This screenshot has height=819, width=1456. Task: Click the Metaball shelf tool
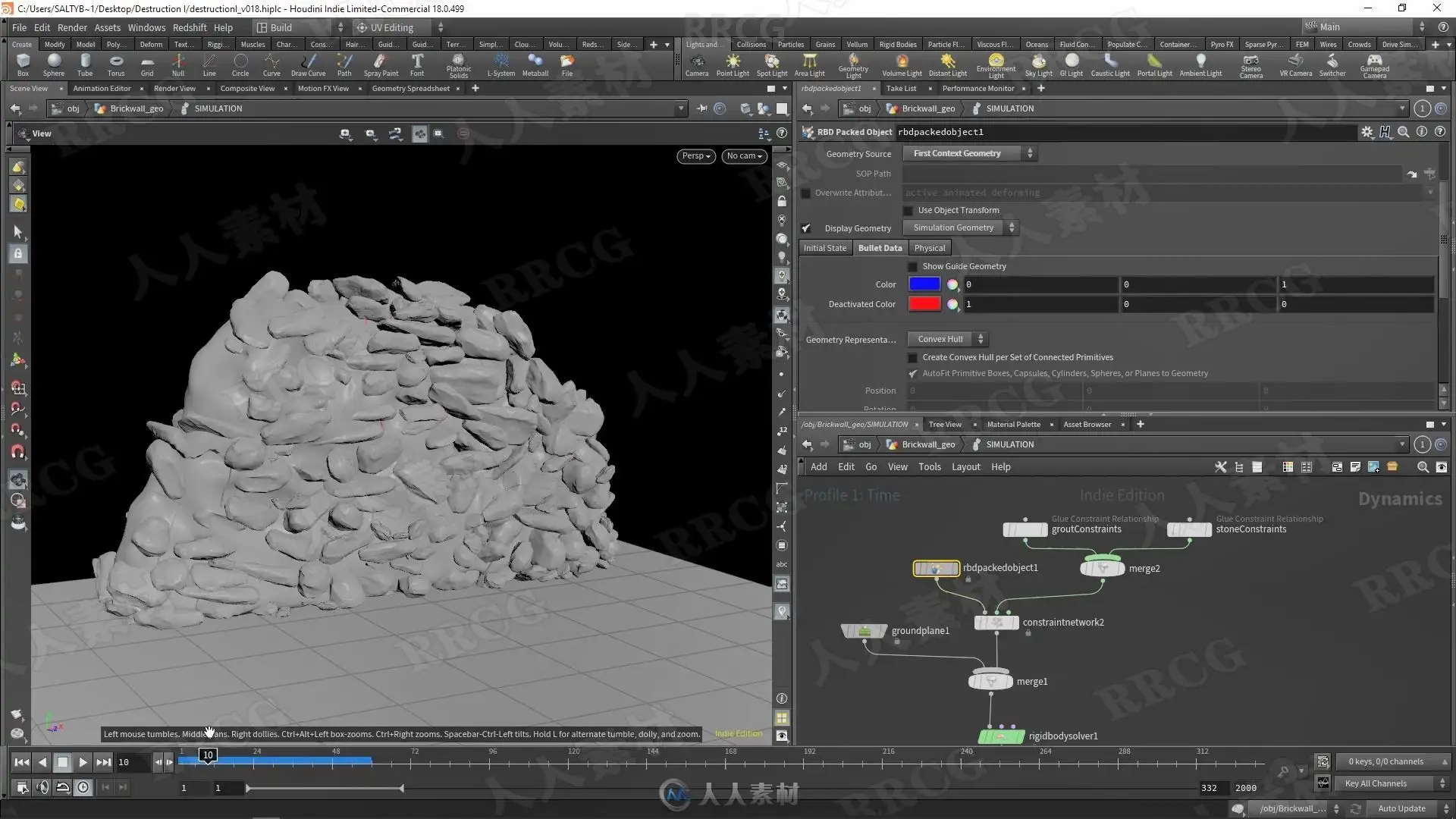tap(535, 64)
